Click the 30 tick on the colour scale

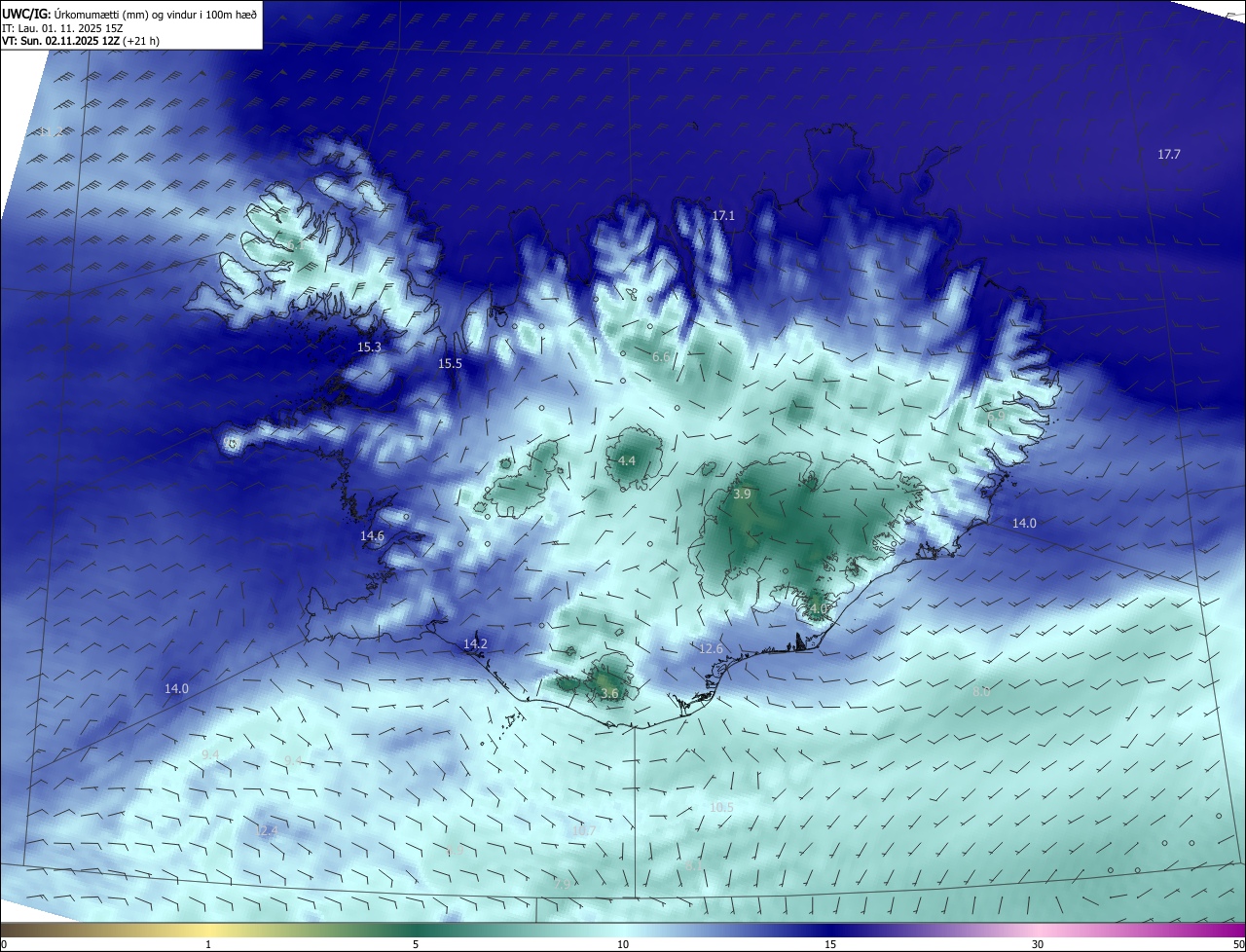click(x=1038, y=944)
